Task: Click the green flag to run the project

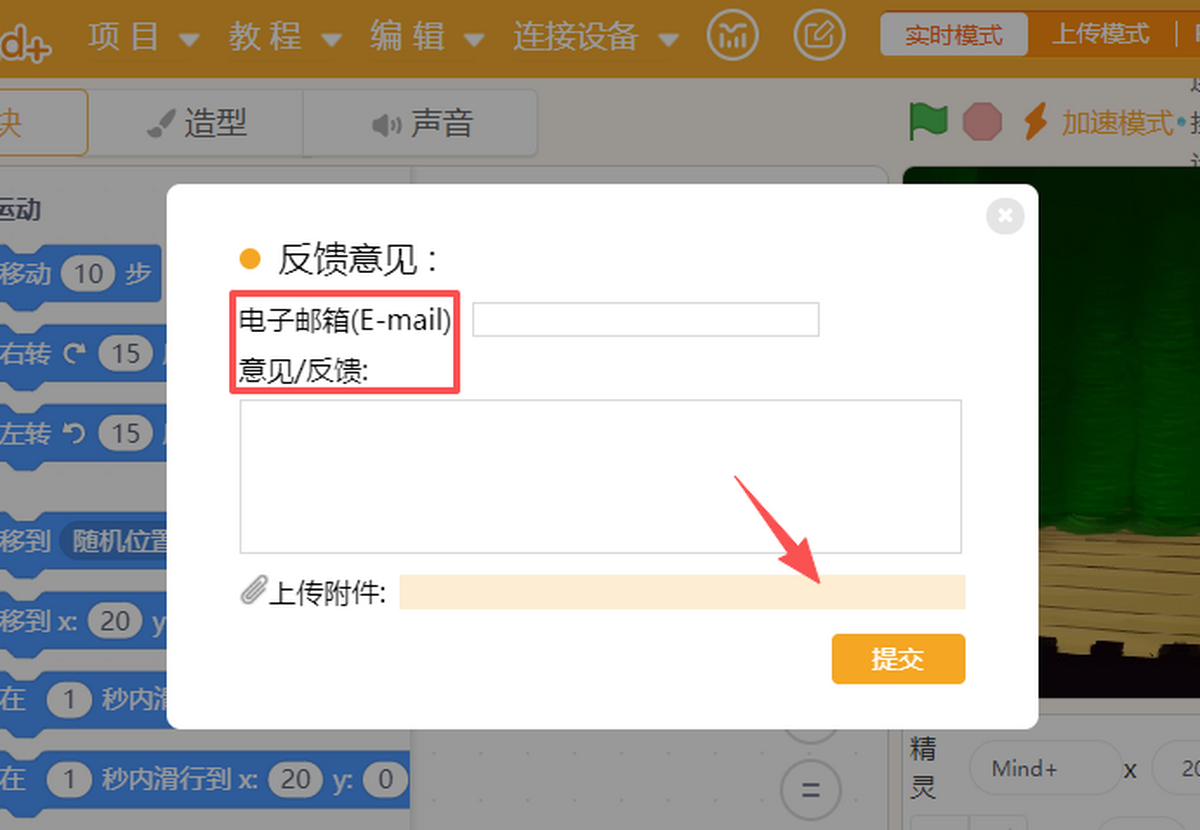Action: pyautogui.click(x=927, y=121)
